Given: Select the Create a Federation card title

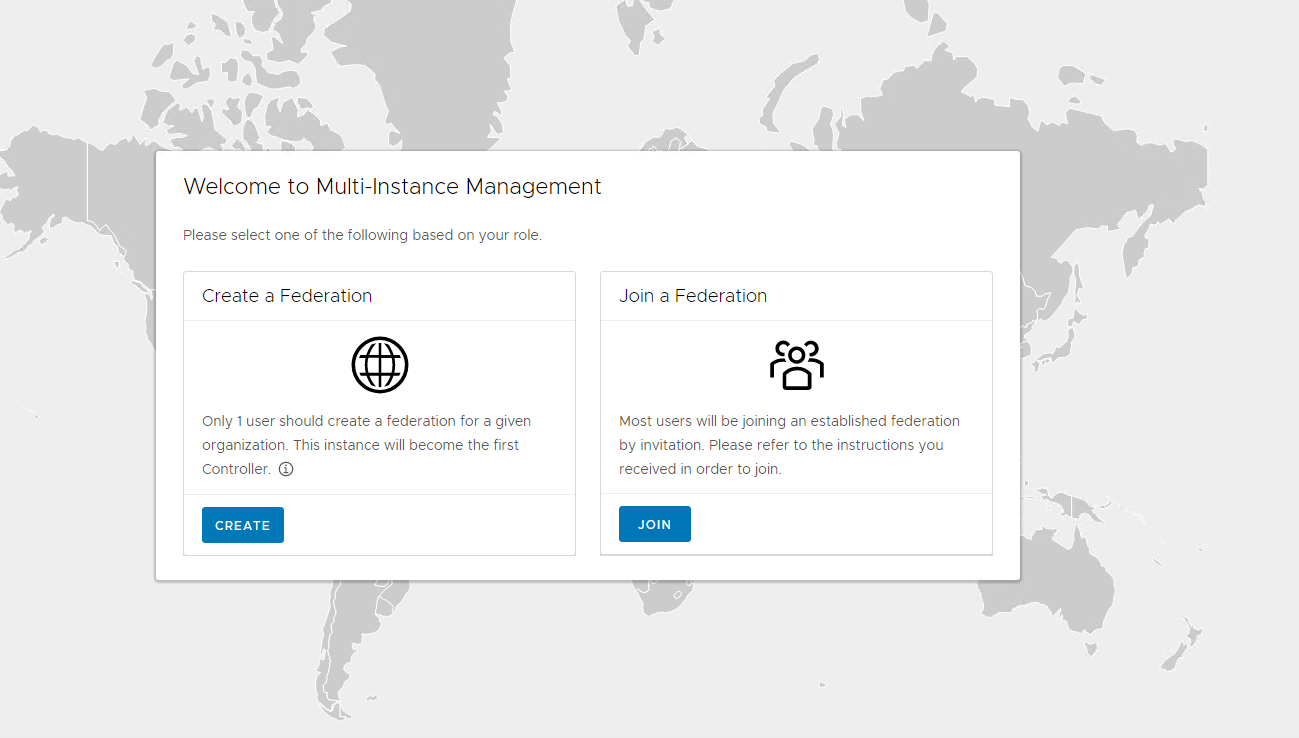Looking at the screenshot, I should pos(287,296).
